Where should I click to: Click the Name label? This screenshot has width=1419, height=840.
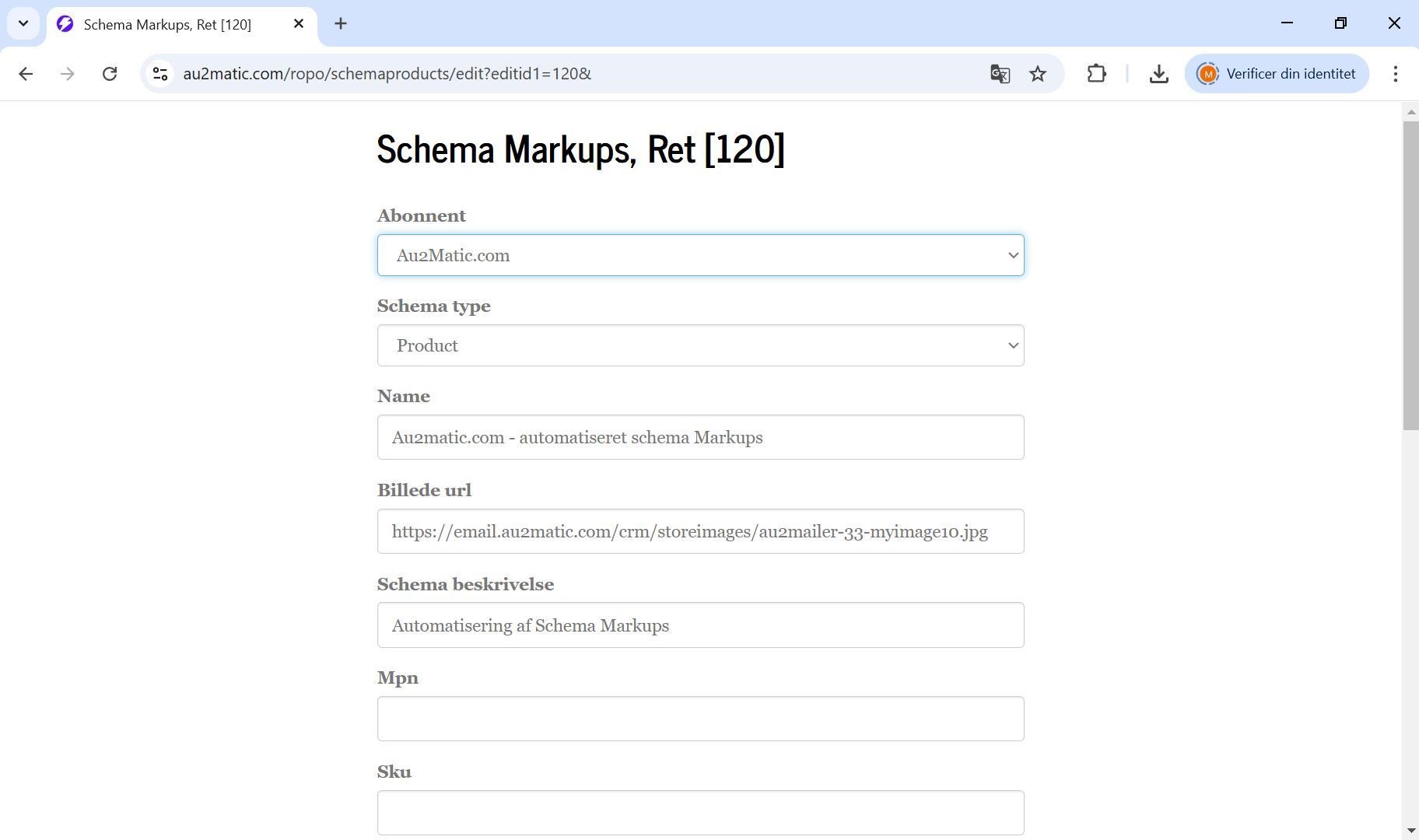point(404,396)
